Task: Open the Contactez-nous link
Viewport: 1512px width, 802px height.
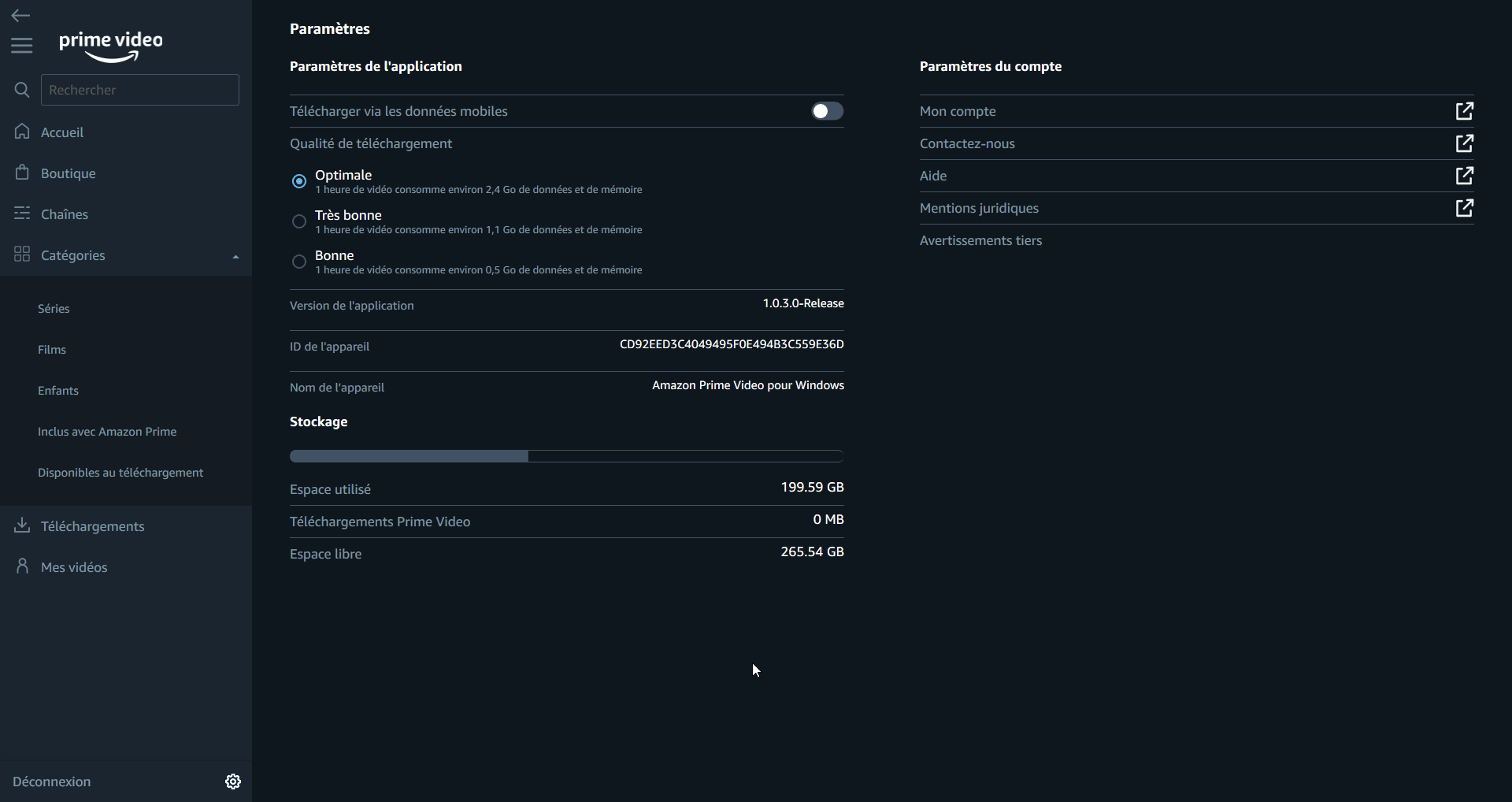Action: tap(967, 143)
